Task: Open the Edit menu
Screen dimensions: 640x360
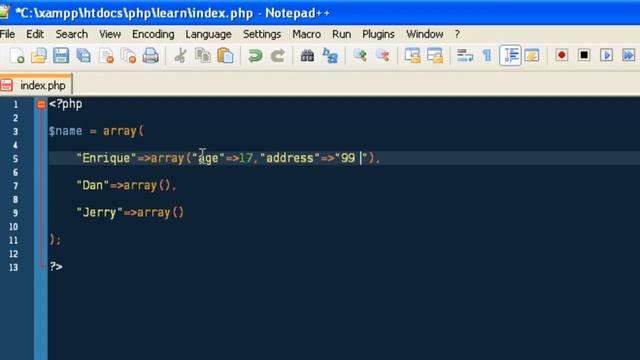Action: click(35, 34)
